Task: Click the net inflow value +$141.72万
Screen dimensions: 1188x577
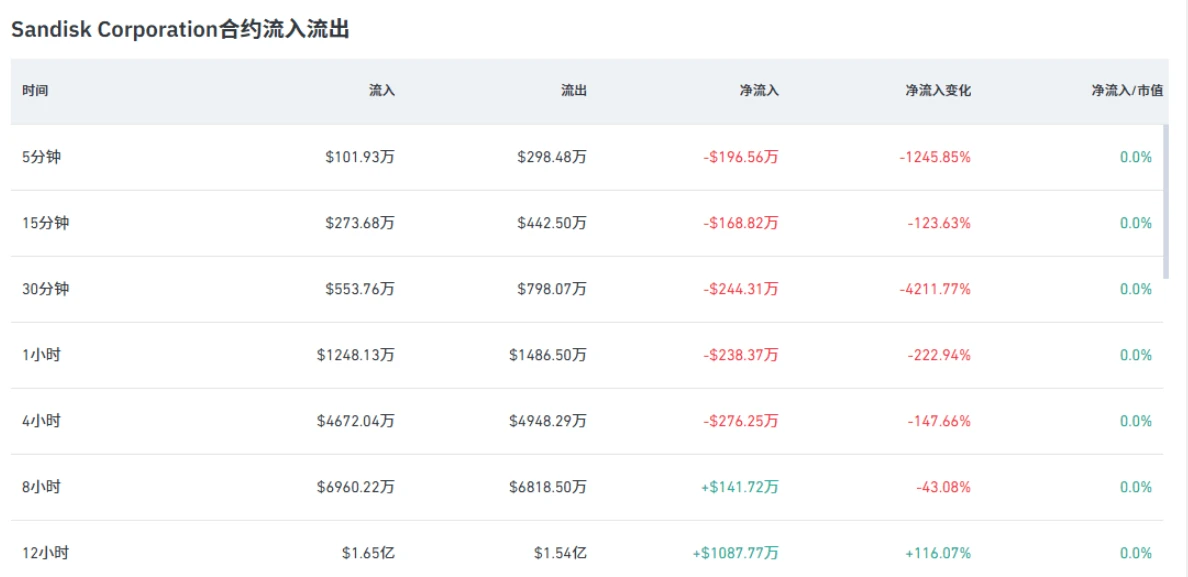Action: tap(739, 487)
